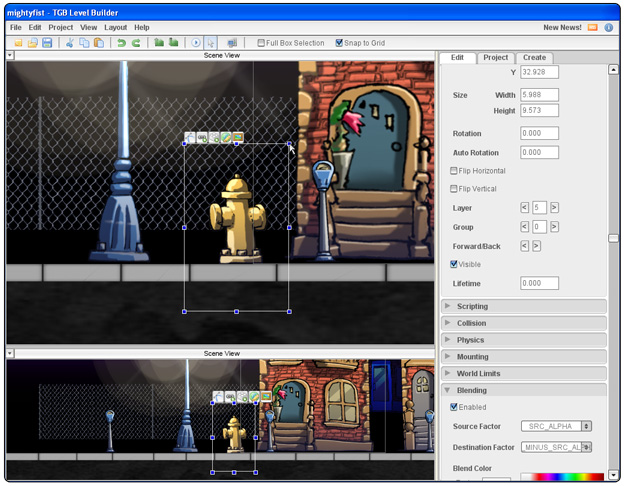Expand the World Limits section
The width and height of the screenshot is (625, 486).
[x=524, y=373]
